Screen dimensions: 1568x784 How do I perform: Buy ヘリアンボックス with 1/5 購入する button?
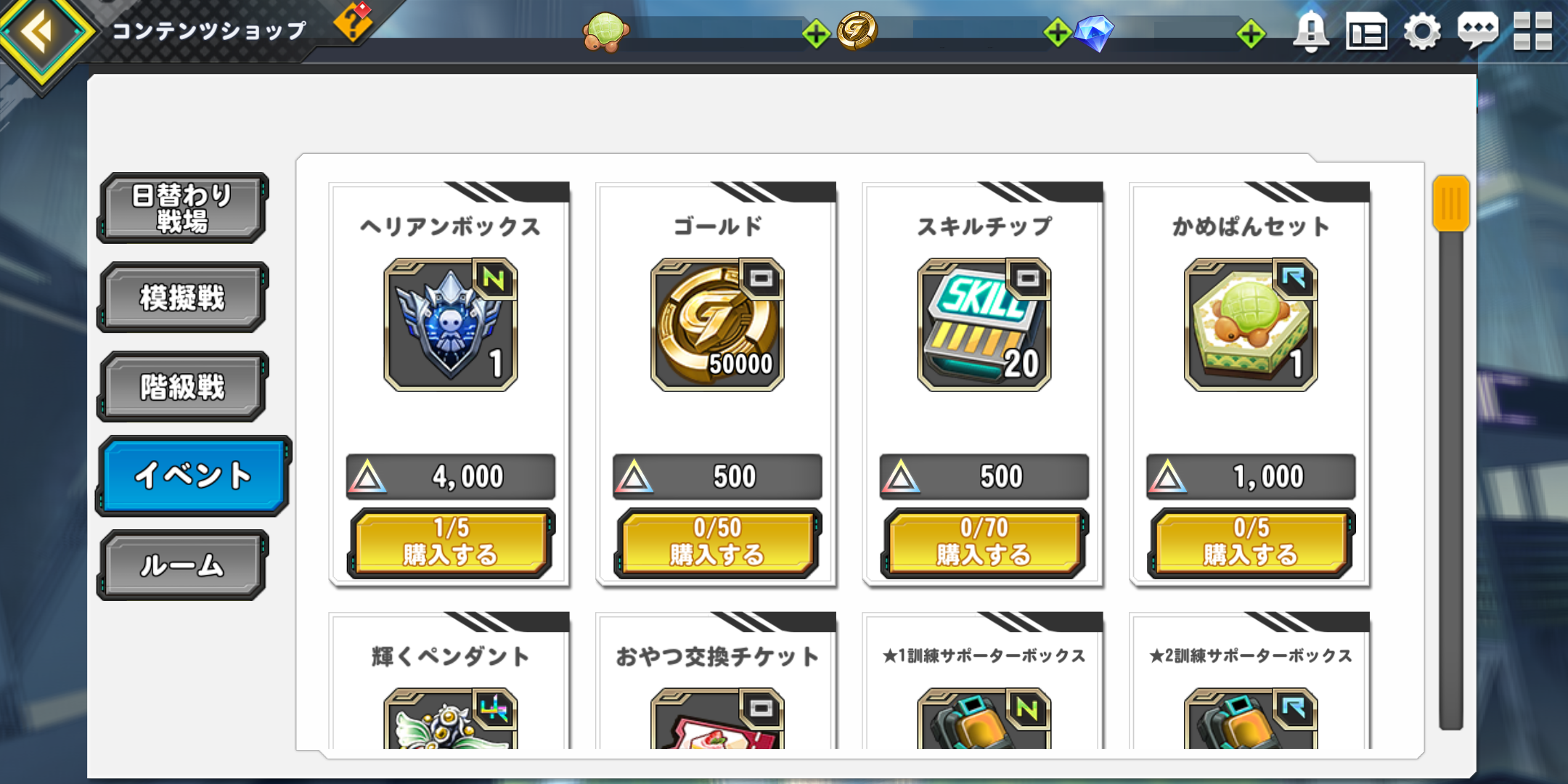pos(451,542)
